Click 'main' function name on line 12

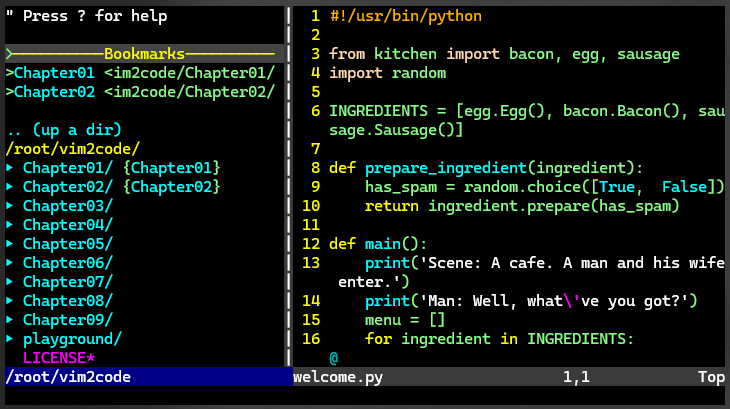click(x=383, y=243)
